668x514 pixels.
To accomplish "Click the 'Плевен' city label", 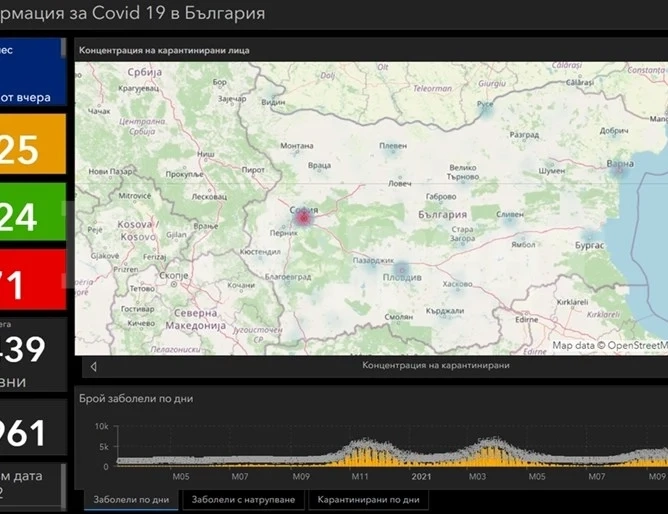I will click(393, 146).
